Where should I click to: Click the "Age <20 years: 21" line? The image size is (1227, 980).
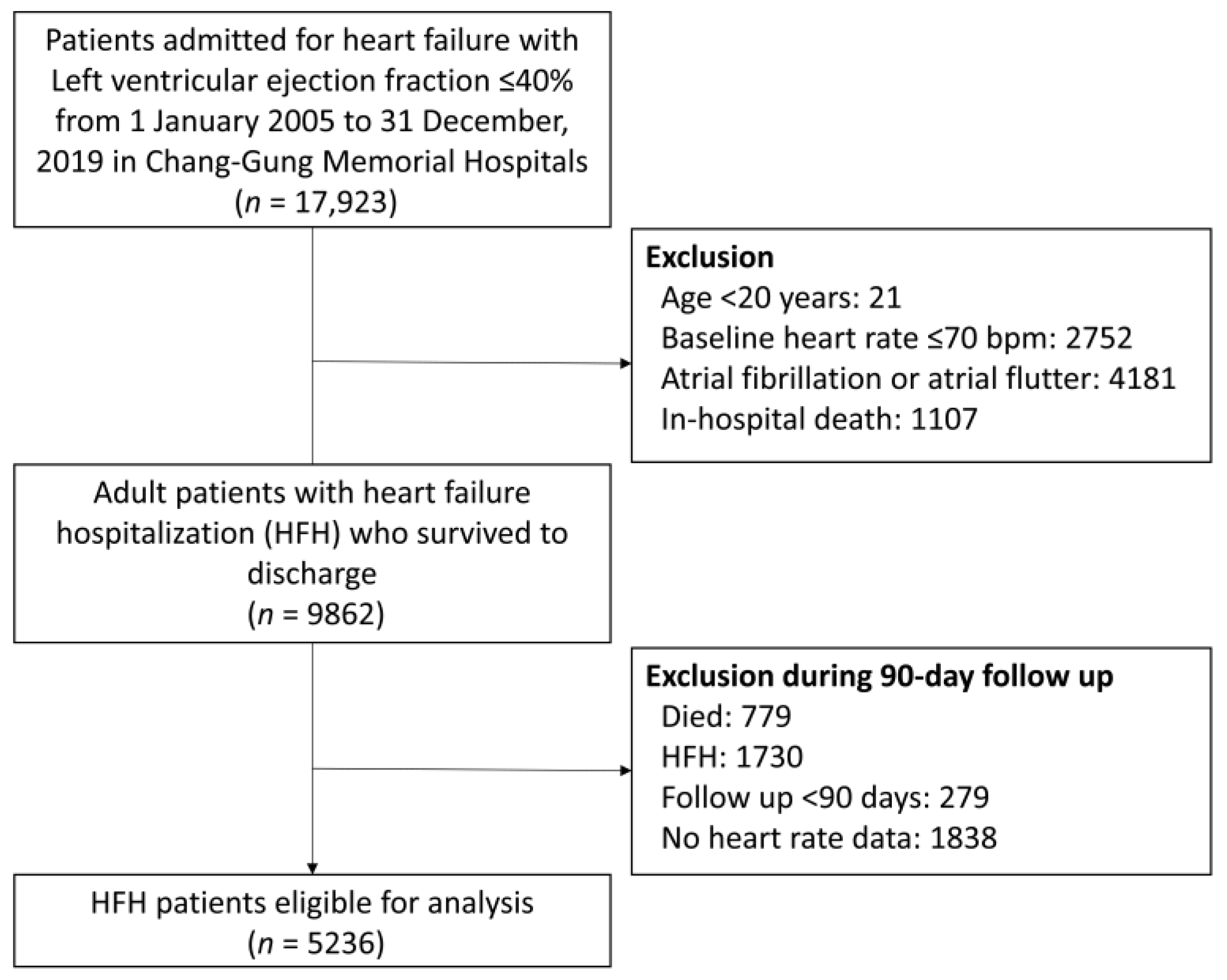(781, 298)
